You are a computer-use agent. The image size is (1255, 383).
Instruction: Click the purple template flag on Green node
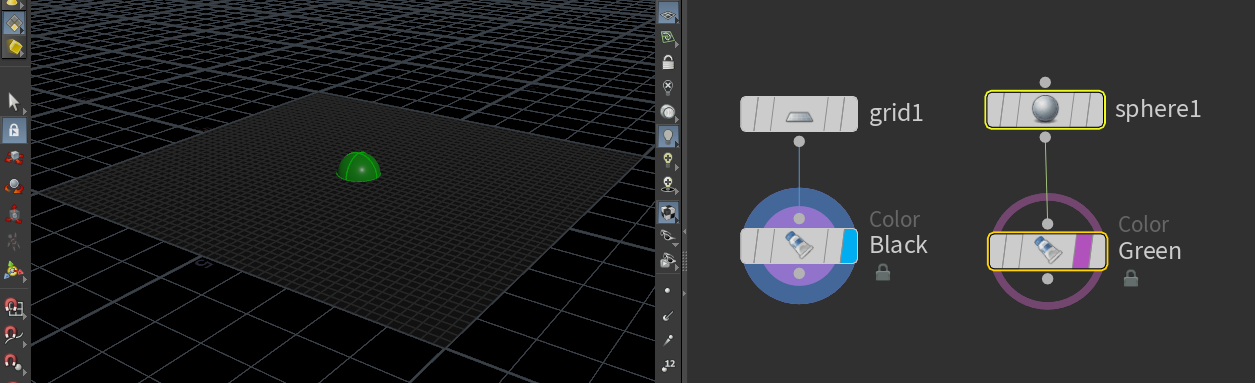1081,251
